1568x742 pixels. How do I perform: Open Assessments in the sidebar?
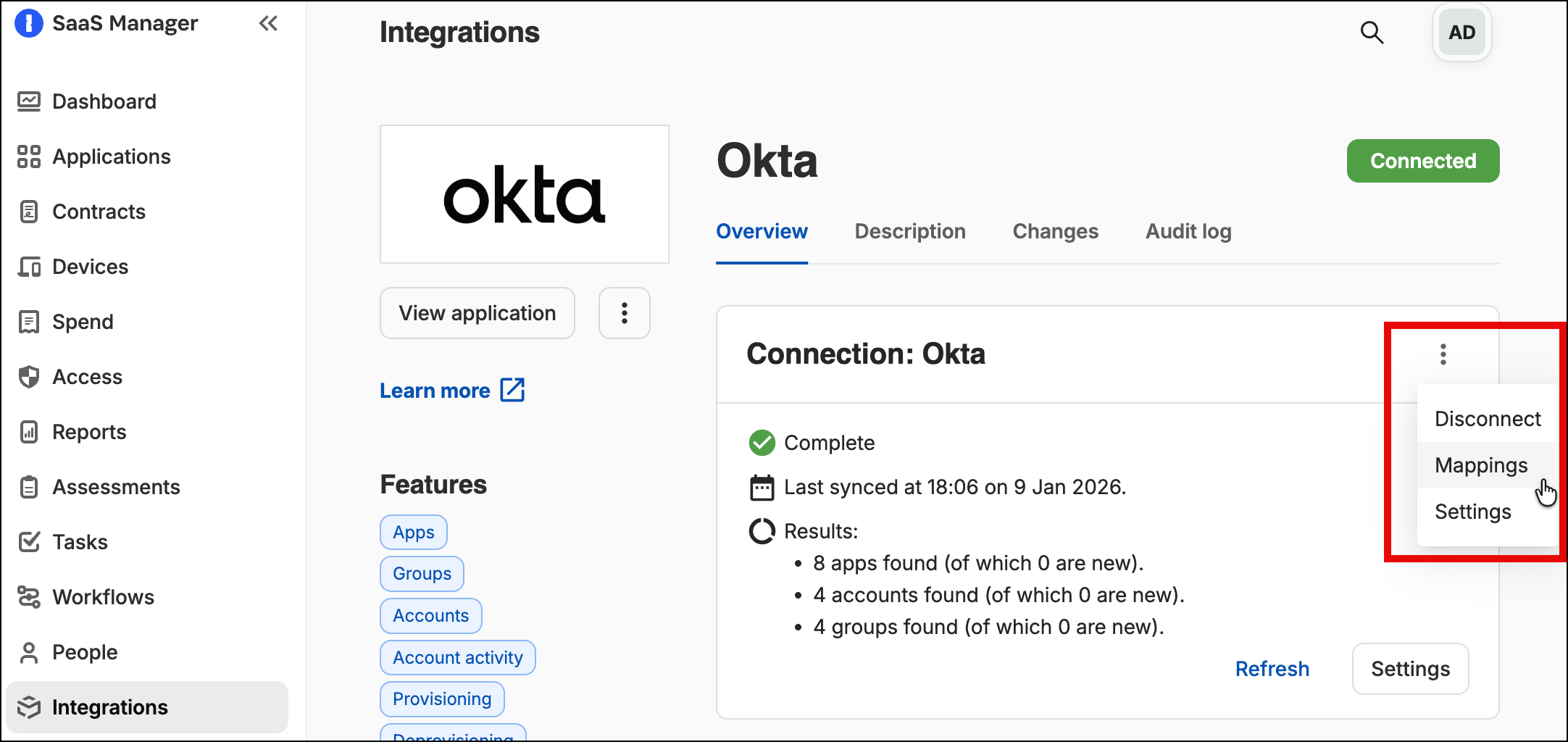(147, 487)
